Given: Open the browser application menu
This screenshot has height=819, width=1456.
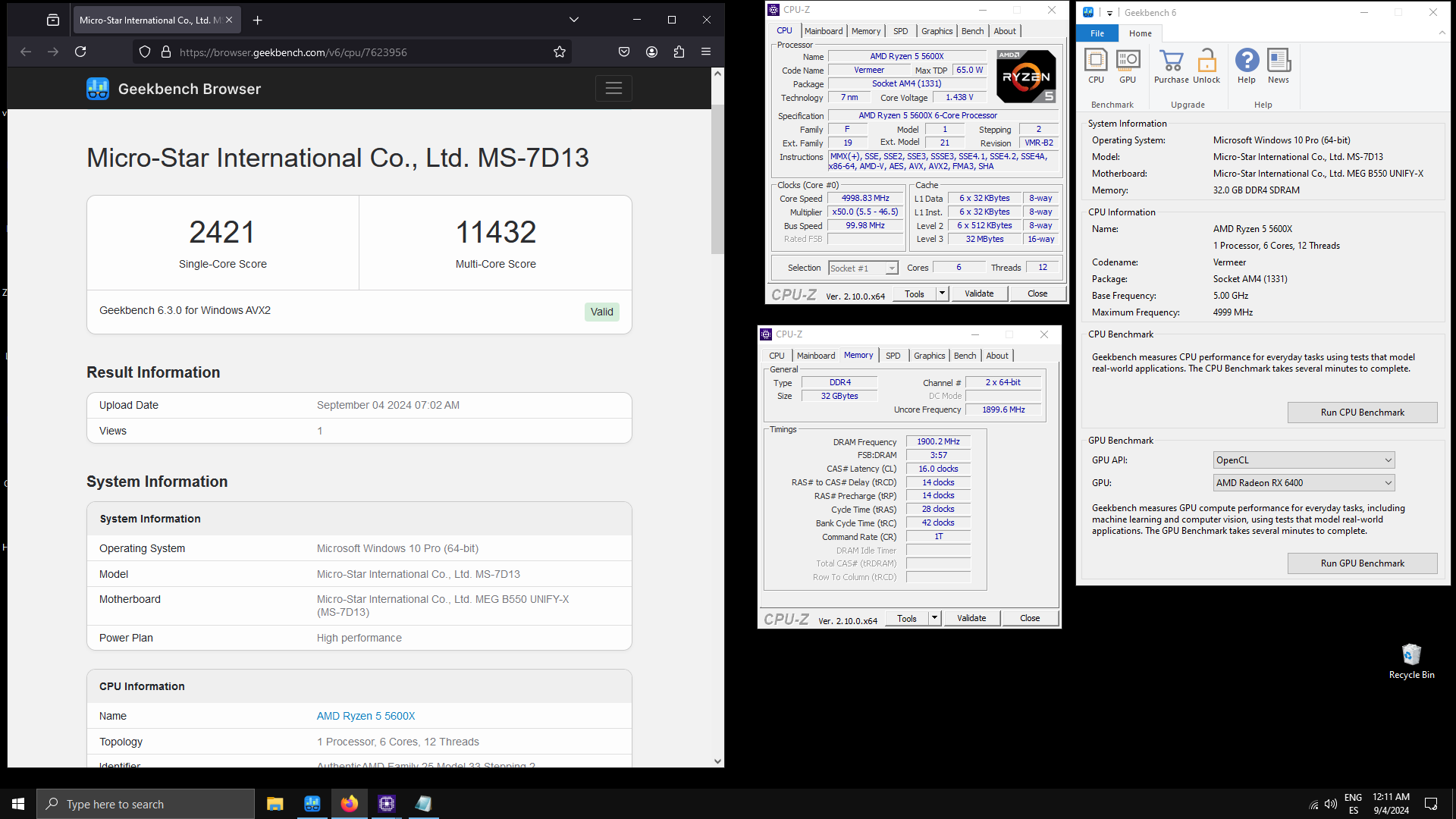Looking at the screenshot, I should pos(706,52).
